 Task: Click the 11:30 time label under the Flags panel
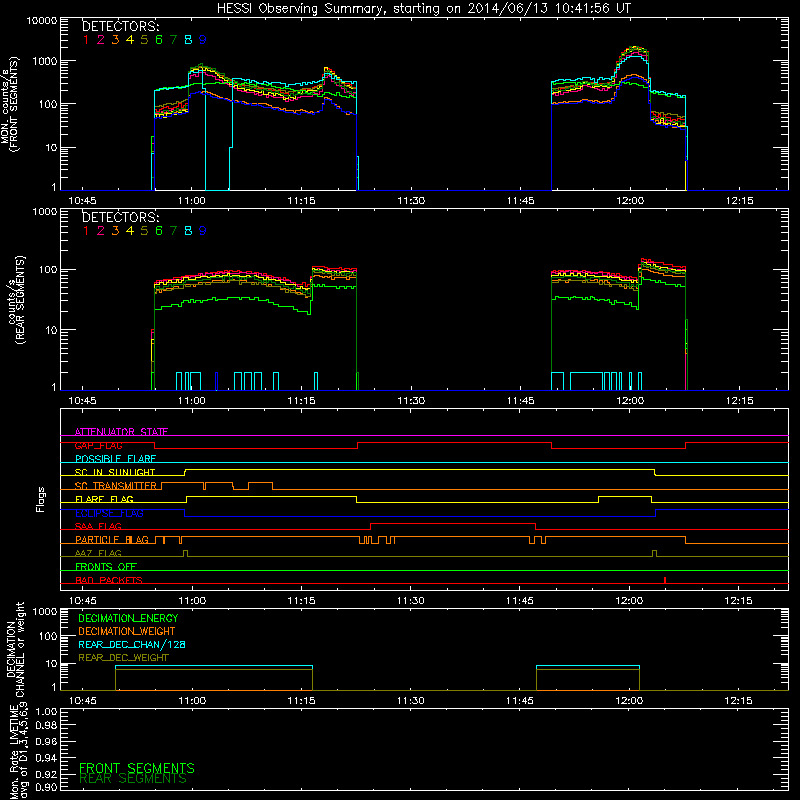coord(411,600)
